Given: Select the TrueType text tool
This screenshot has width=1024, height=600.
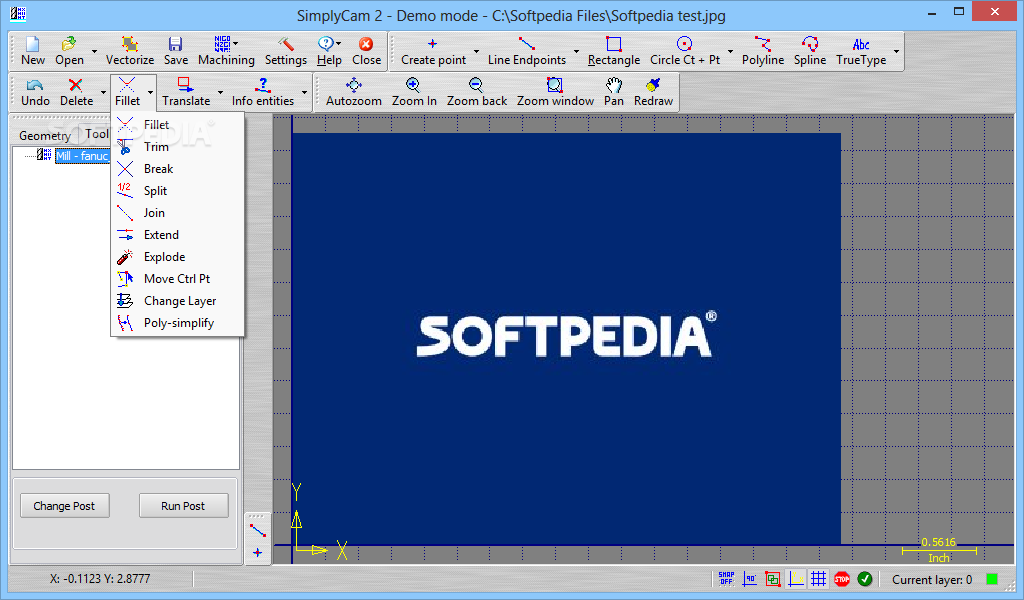Looking at the screenshot, I should coord(861,51).
